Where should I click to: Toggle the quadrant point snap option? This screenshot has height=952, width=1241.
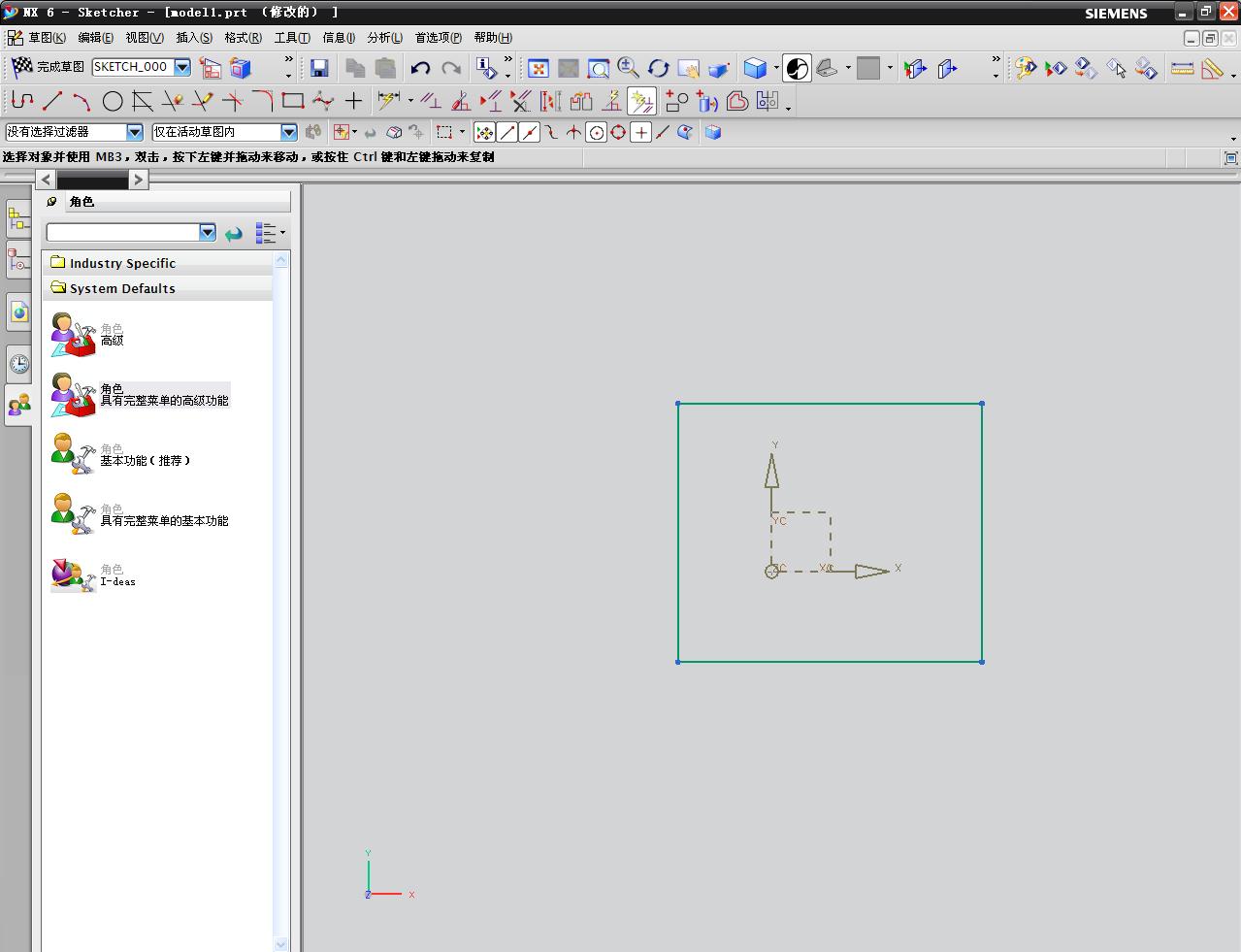click(x=618, y=133)
